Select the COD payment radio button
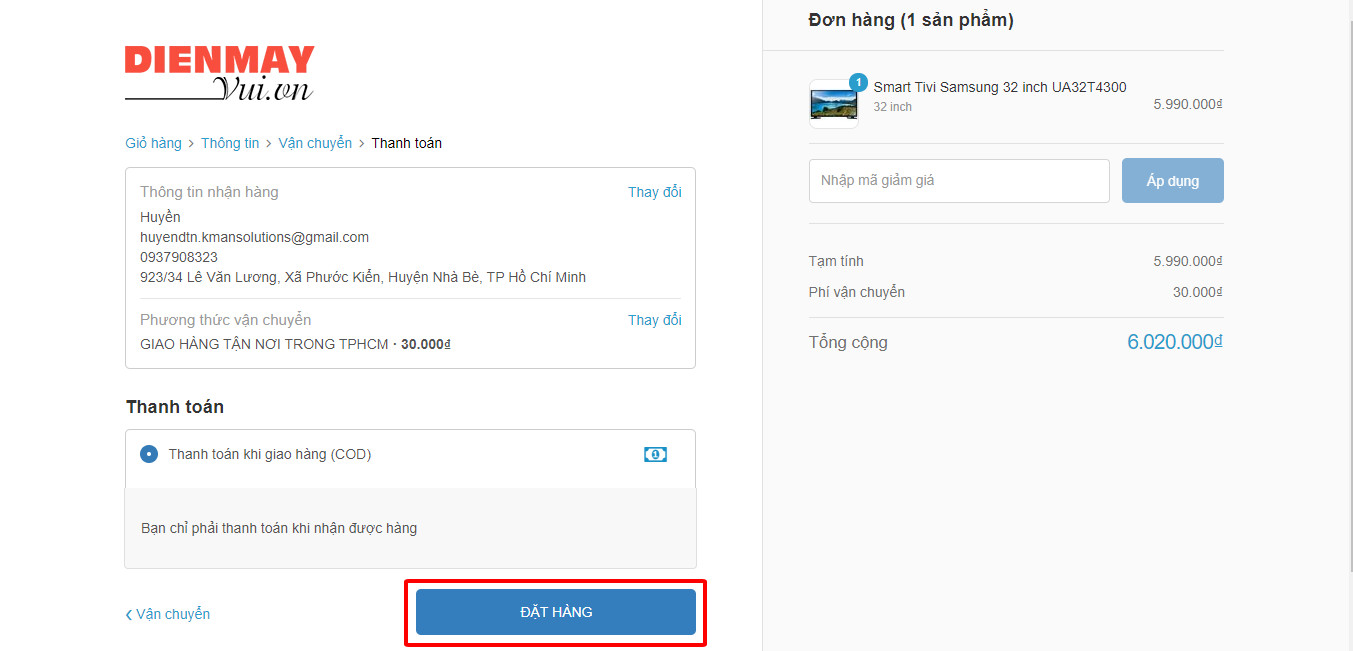Screen dimensions: 1353x651 [149, 454]
